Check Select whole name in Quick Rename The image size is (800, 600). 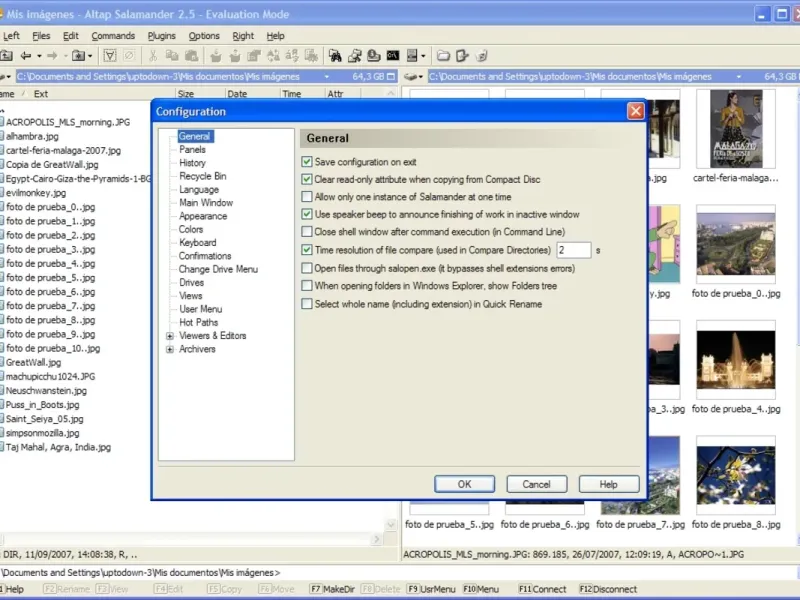pos(307,304)
